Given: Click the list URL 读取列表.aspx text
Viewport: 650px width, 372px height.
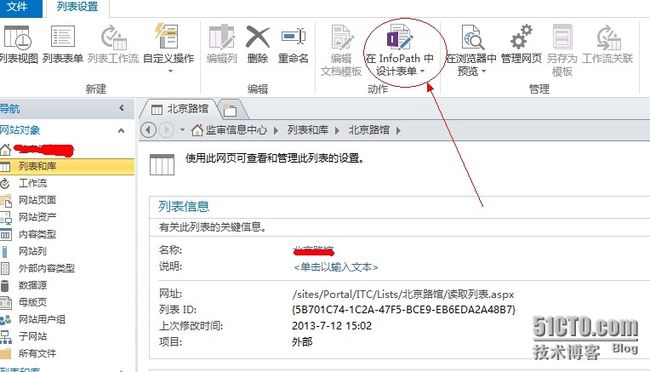Looking at the screenshot, I should (x=403, y=294).
